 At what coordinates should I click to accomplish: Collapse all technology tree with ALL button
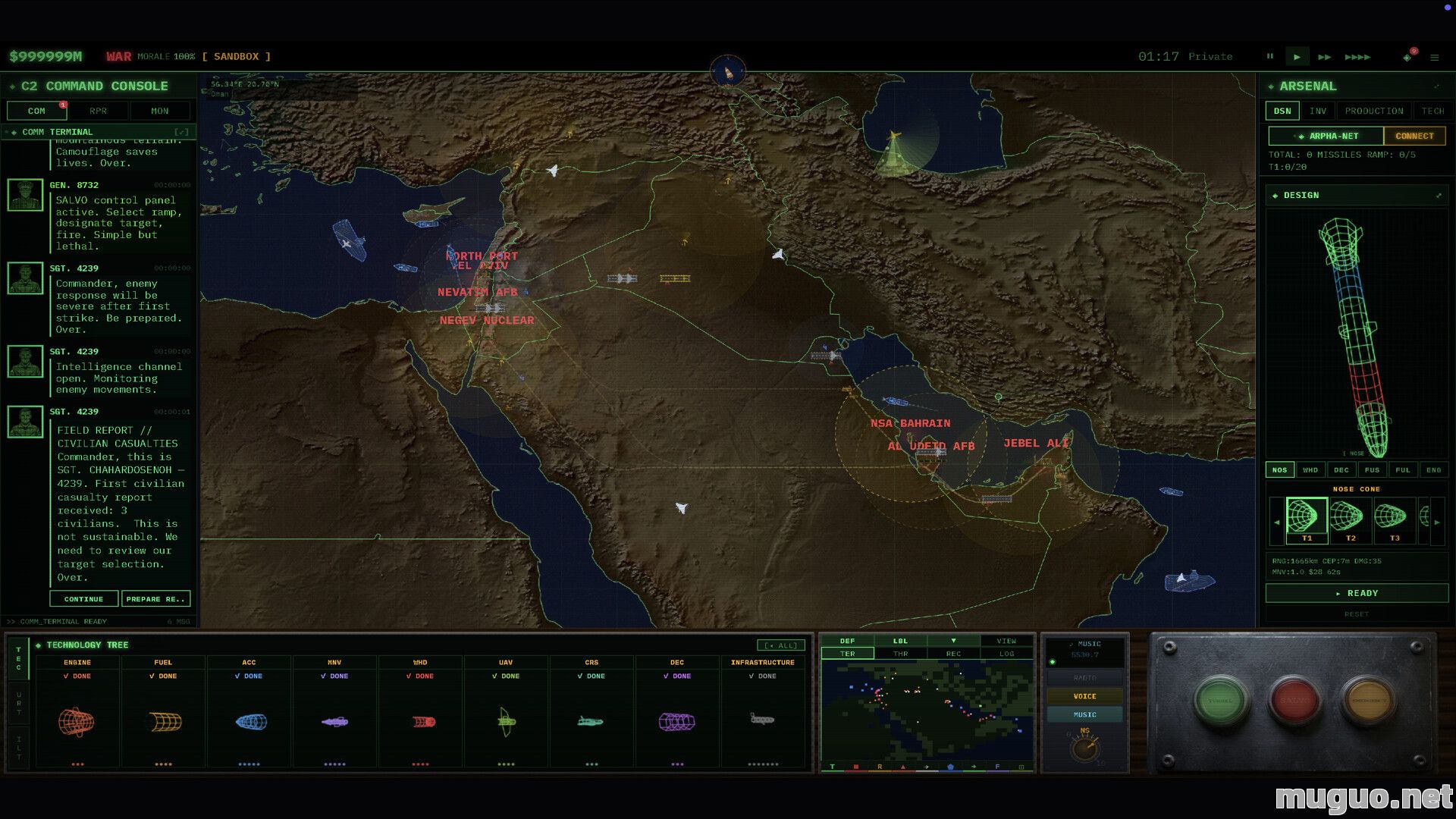[x=781, y=645]
